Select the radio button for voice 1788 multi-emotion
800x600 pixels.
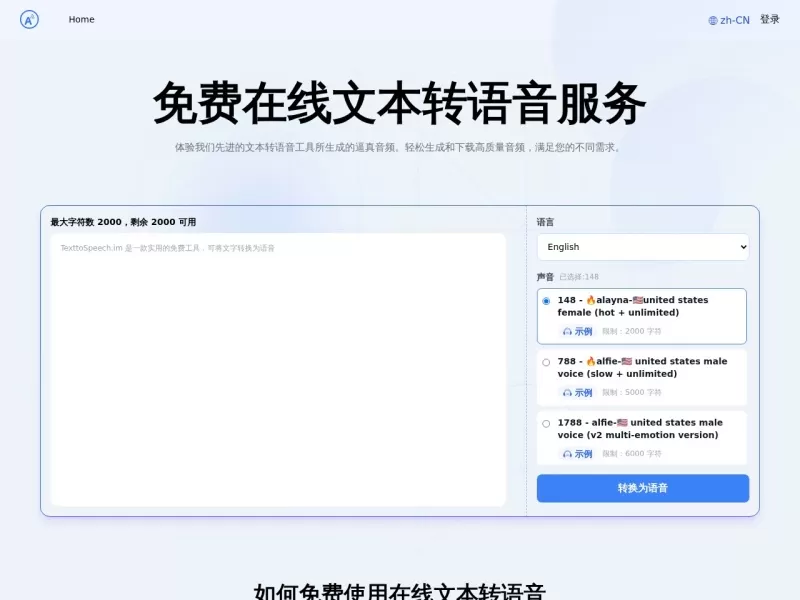pyautogui.click(x=546, y=422)
